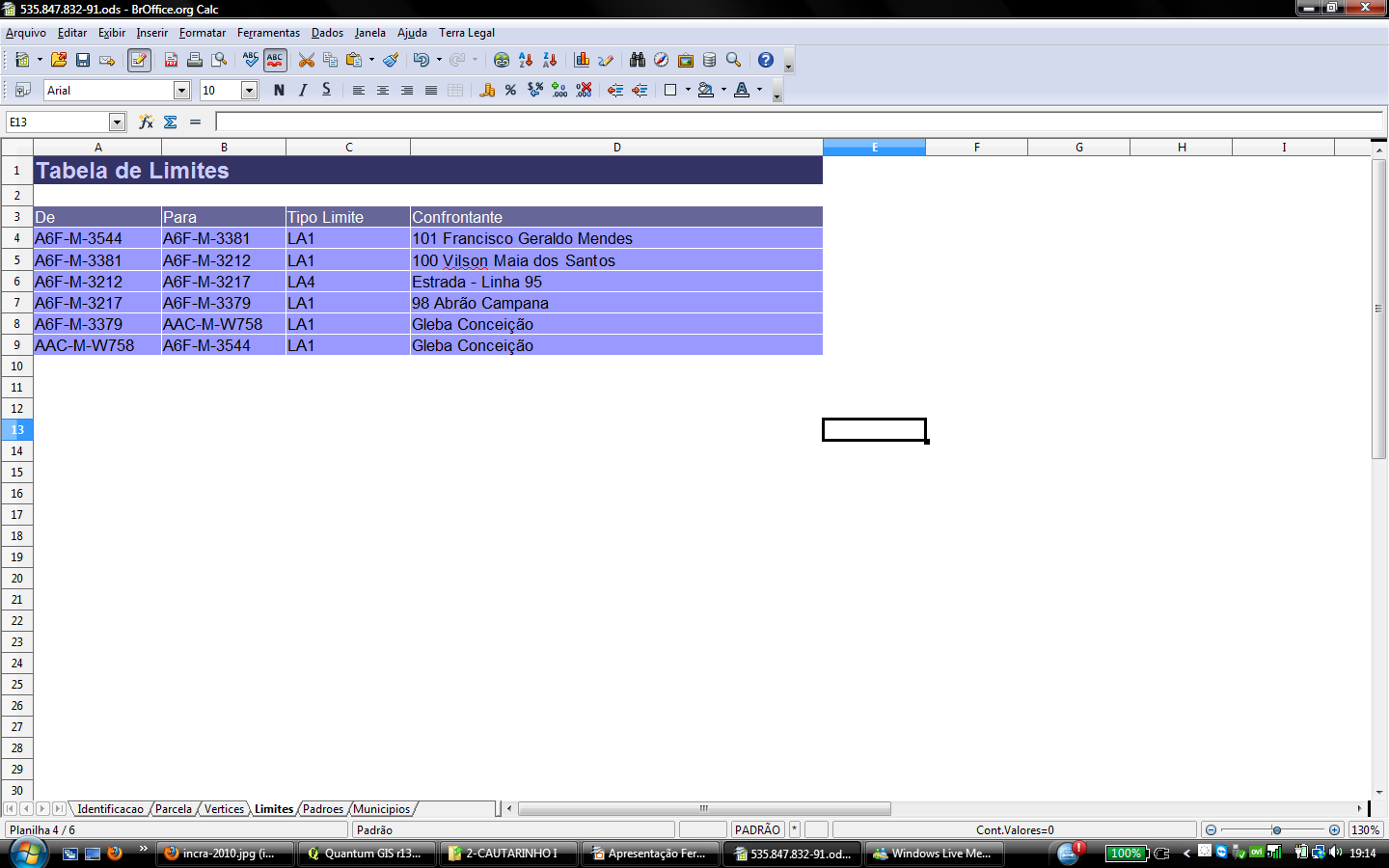The height and width of the screenshot is (868, 1389).
Task: Apply currency number format icon
Action: click(x=487, y=90)
